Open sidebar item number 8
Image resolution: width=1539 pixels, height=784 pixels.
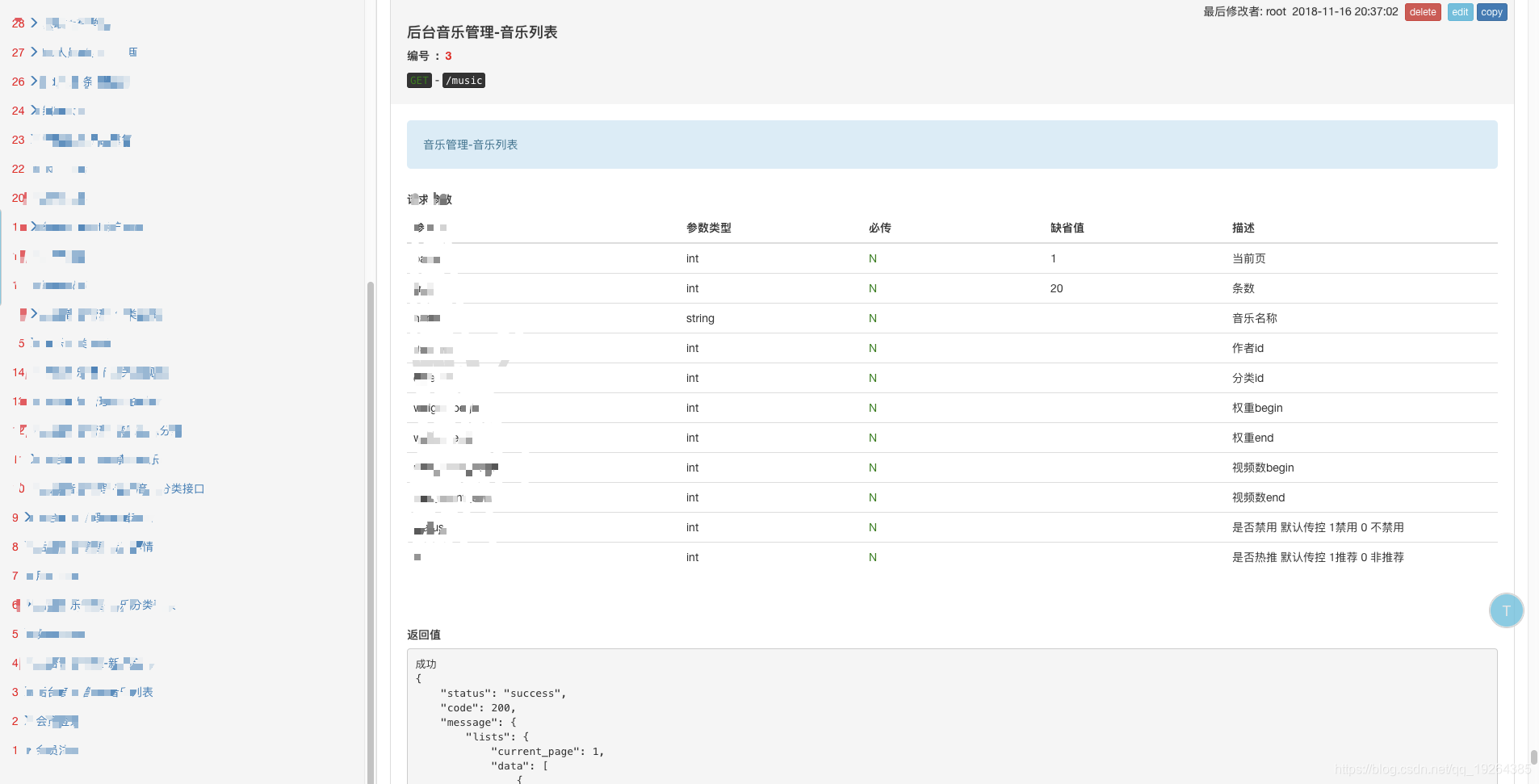pos(82,547)
